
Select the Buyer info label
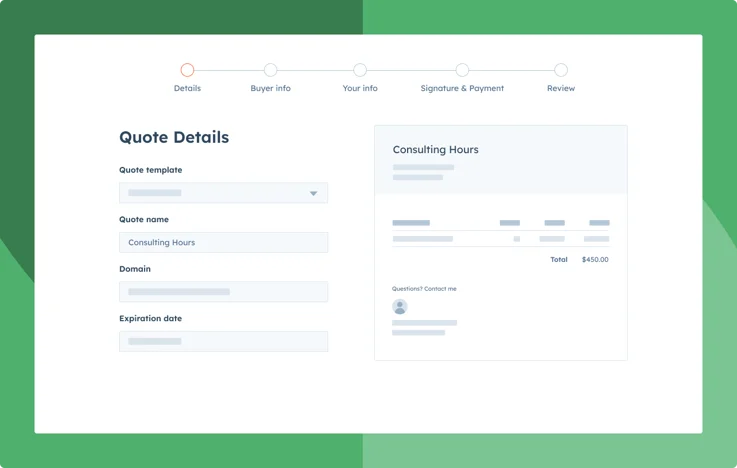(x=270, y=88)
